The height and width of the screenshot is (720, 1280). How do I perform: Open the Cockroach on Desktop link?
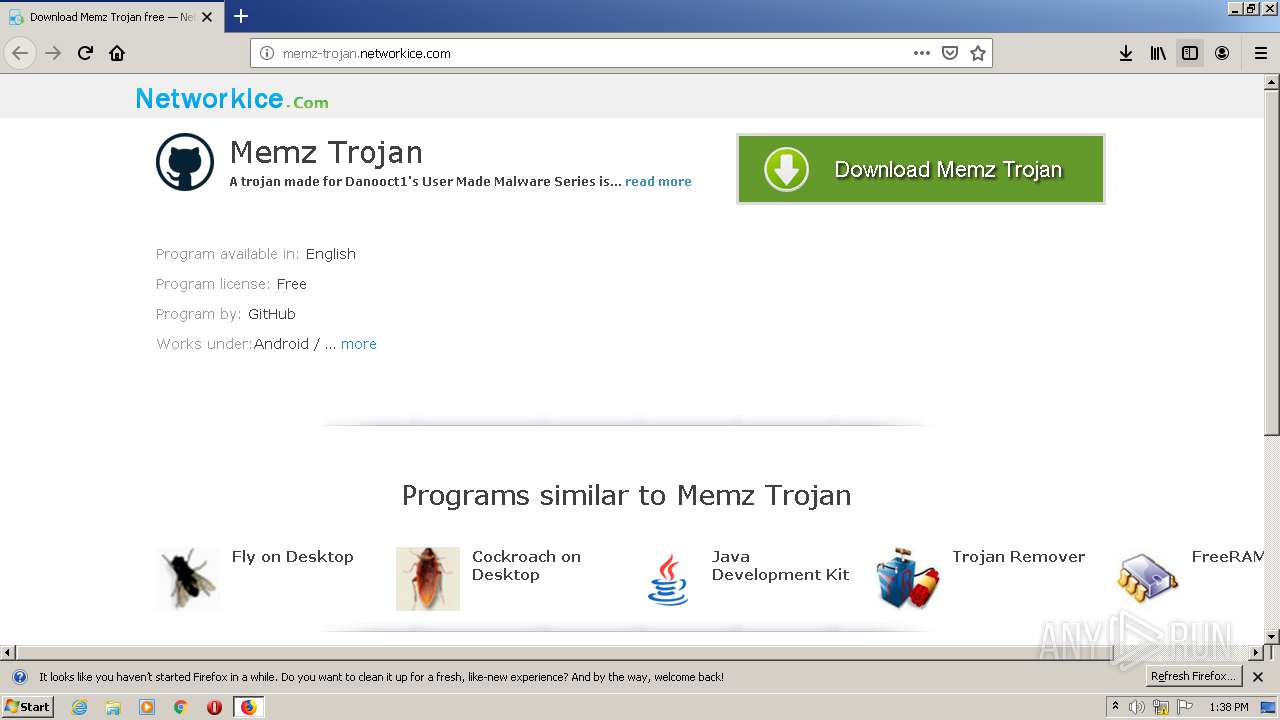tap(526, 566)
